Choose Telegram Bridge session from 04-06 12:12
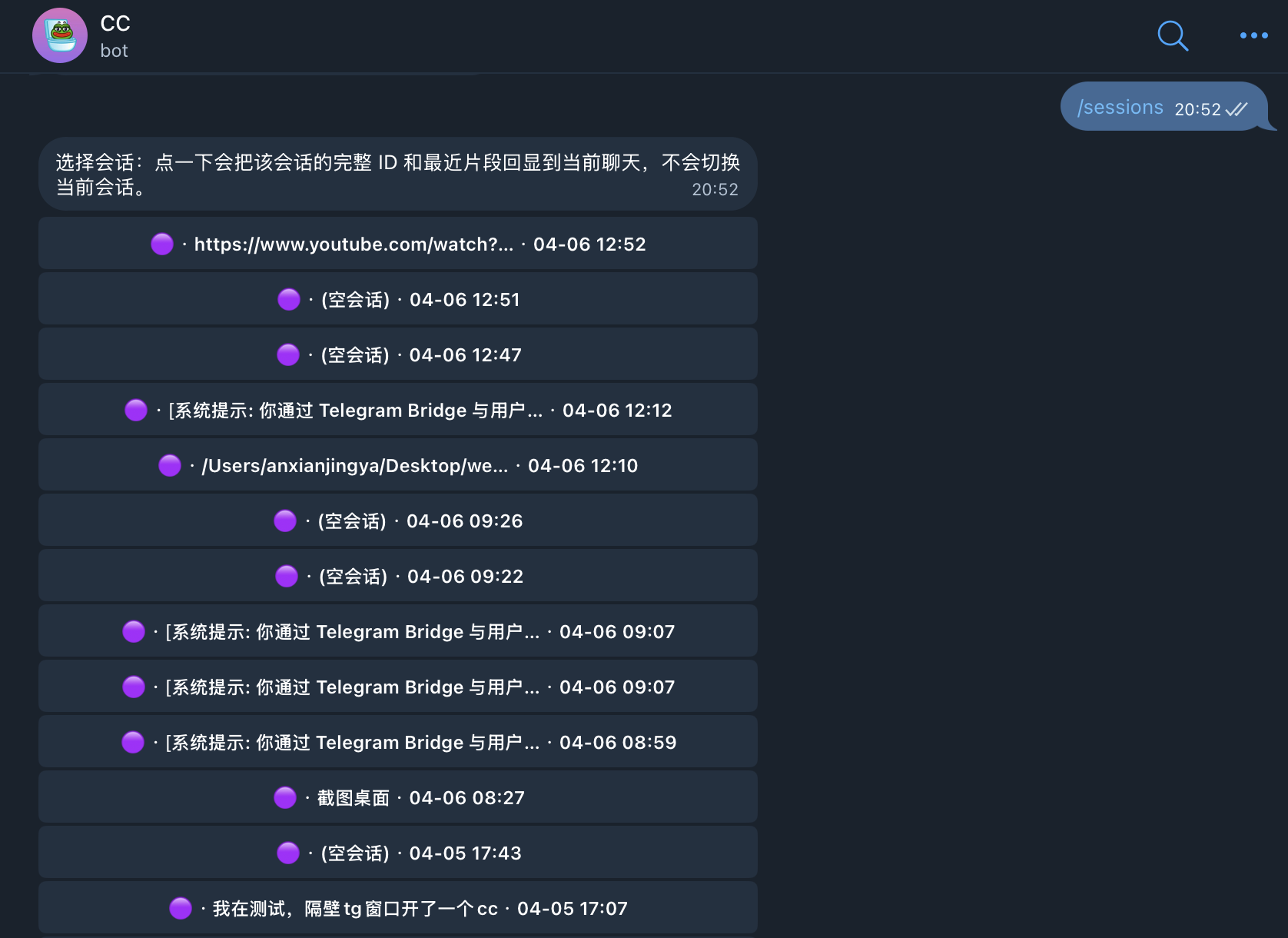The height and width of the screenshot is (938, 1288). [x=398, y=410]
